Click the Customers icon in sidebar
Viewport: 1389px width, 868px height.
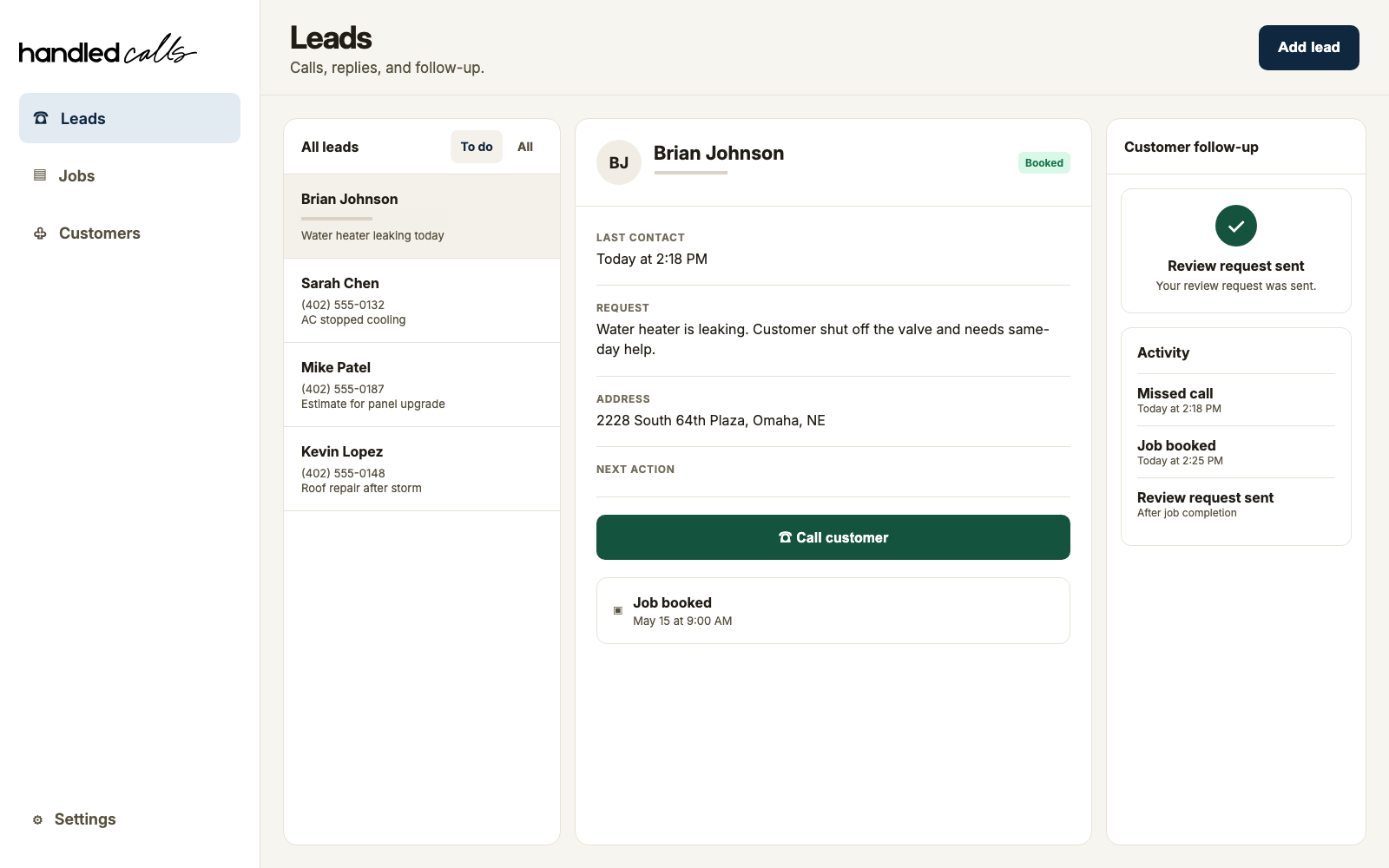tap(40, 233)
